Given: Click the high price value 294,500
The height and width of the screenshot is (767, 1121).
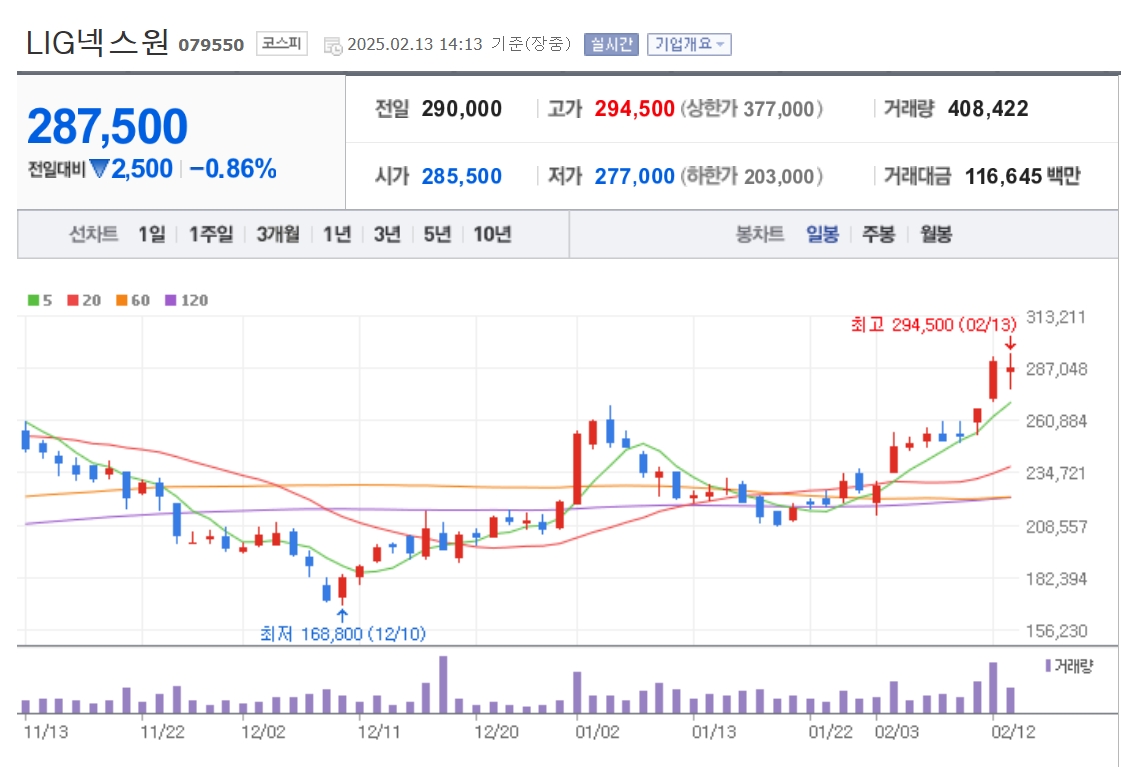Looking at the screenshot, I should pos(635,109).
